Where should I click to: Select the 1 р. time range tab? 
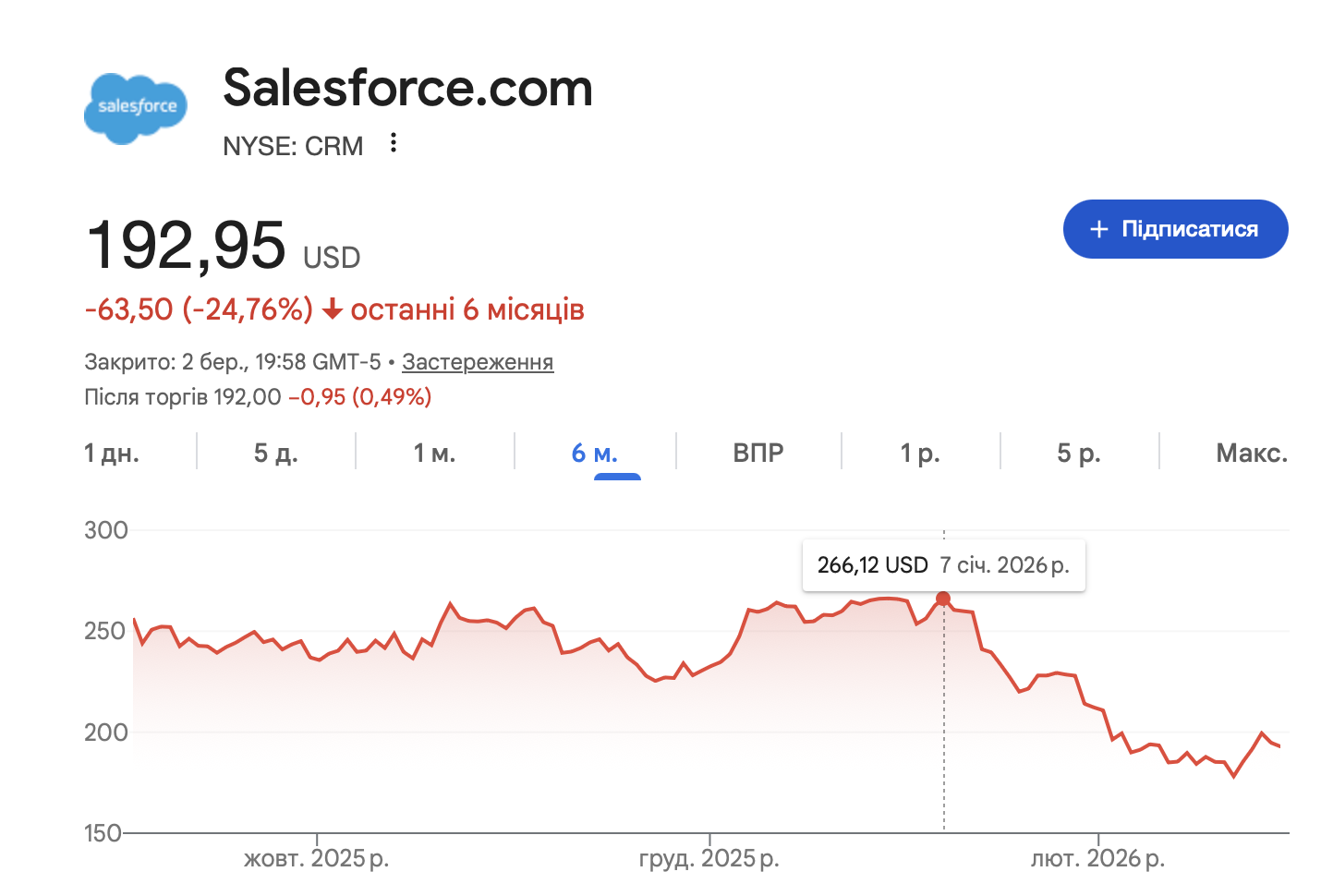[920, 453]
